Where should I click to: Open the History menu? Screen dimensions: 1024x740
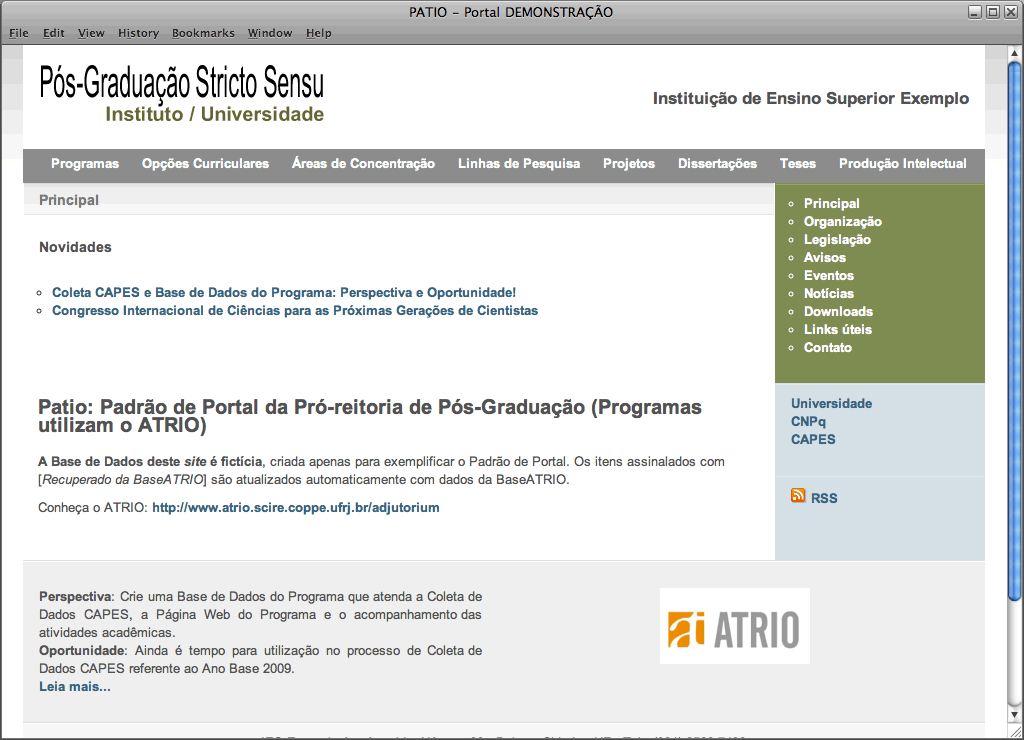(x=138, y=33)
